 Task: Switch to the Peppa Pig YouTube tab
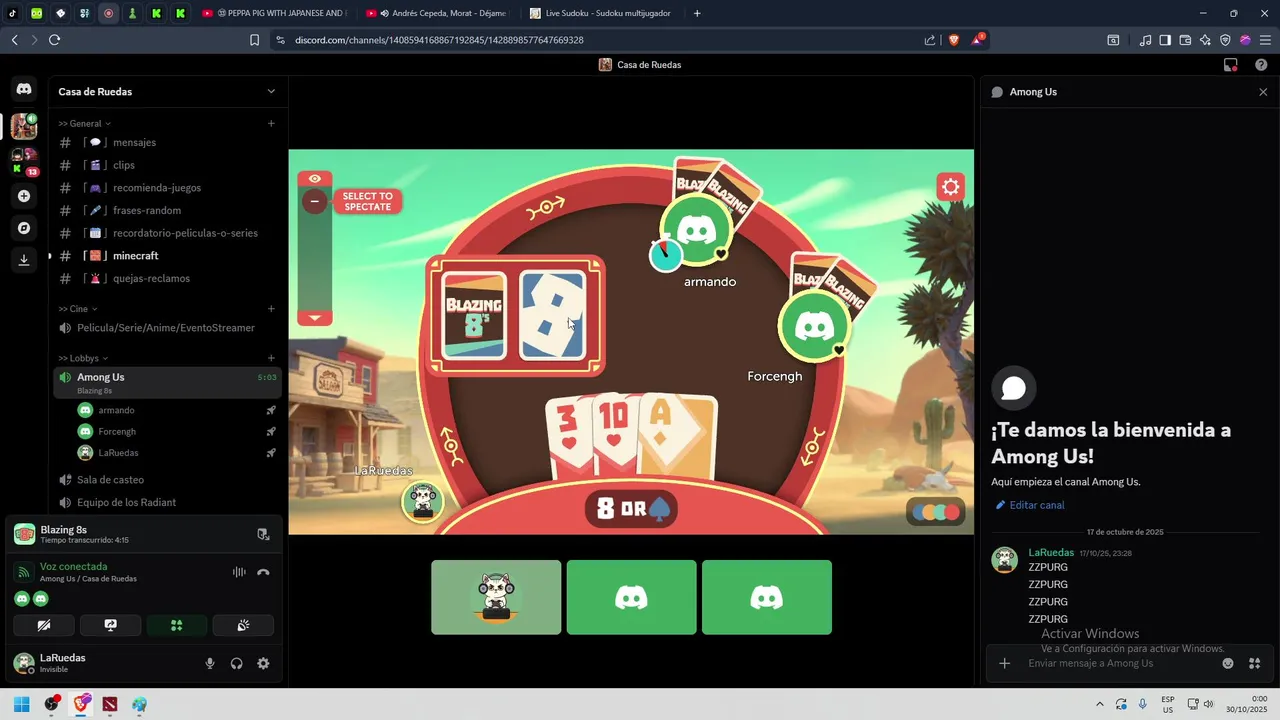pyautogui.click(x=273, y=13)
